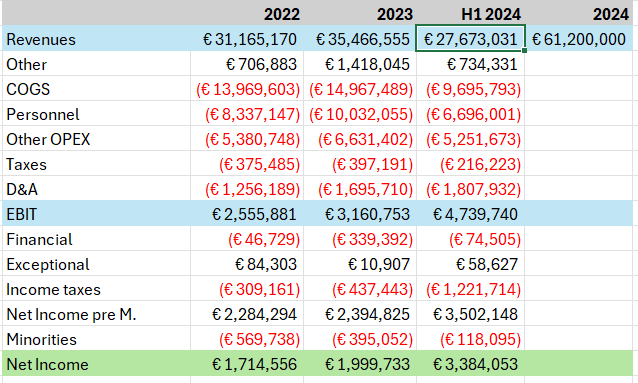The image size is (638, 383).
Task: Select Taxes cell (€ 397,191)
Action: pos(360,164)
